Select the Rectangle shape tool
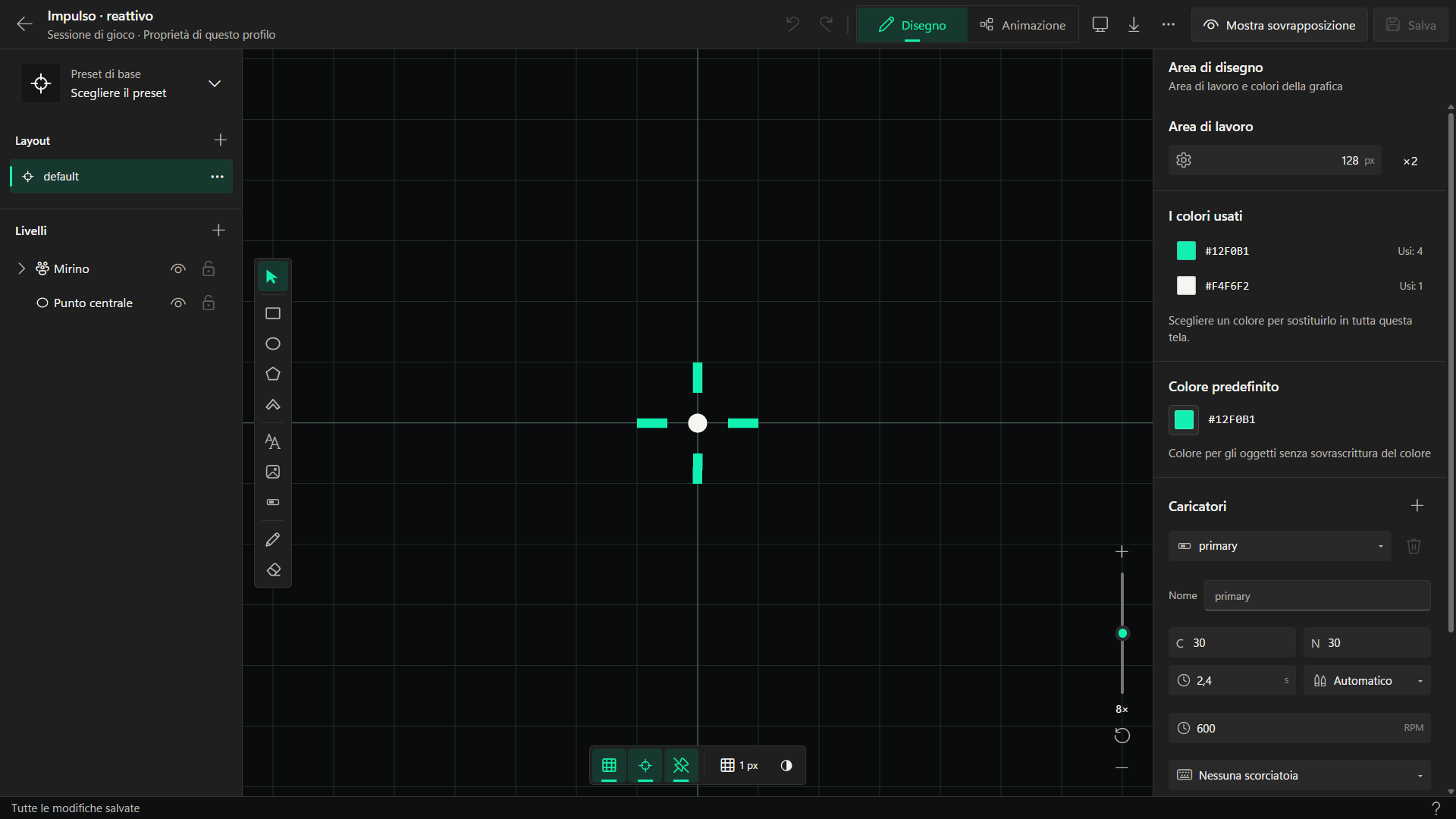The height and width of the screenshot is (819, 1456). click(x=273, y=313)
